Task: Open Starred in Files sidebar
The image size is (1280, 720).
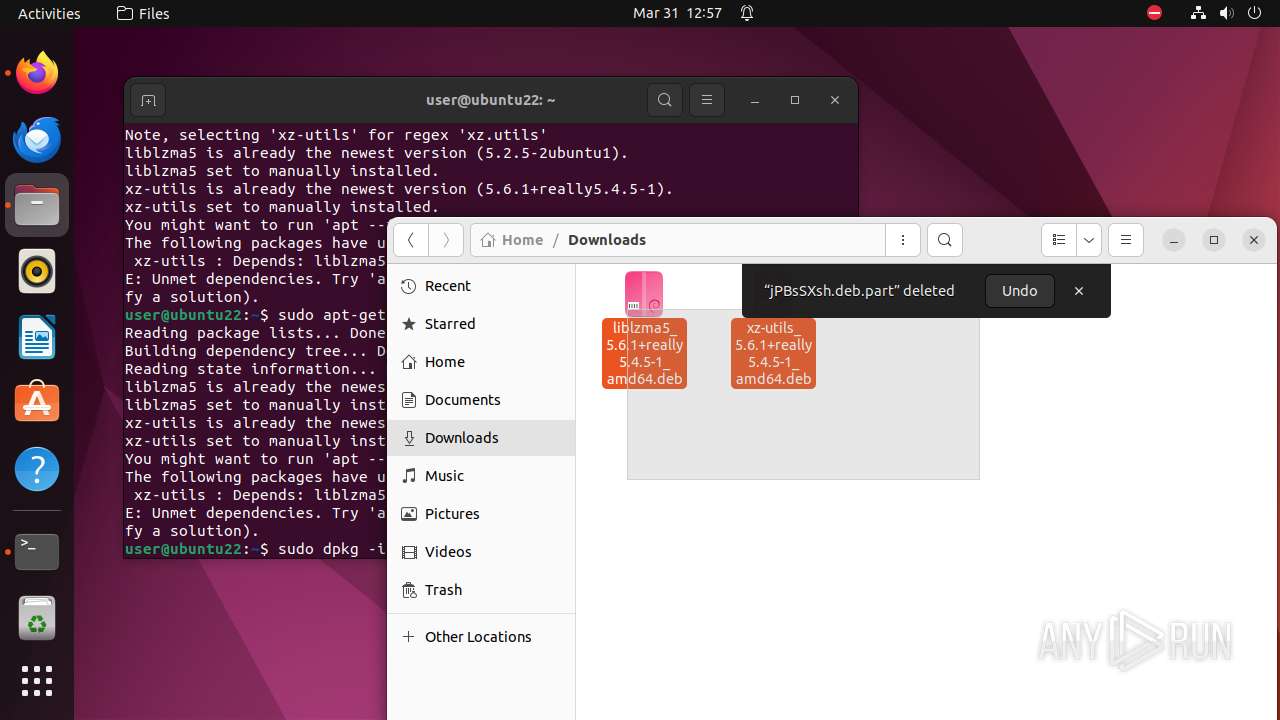Action: click(x=481, y=324)
